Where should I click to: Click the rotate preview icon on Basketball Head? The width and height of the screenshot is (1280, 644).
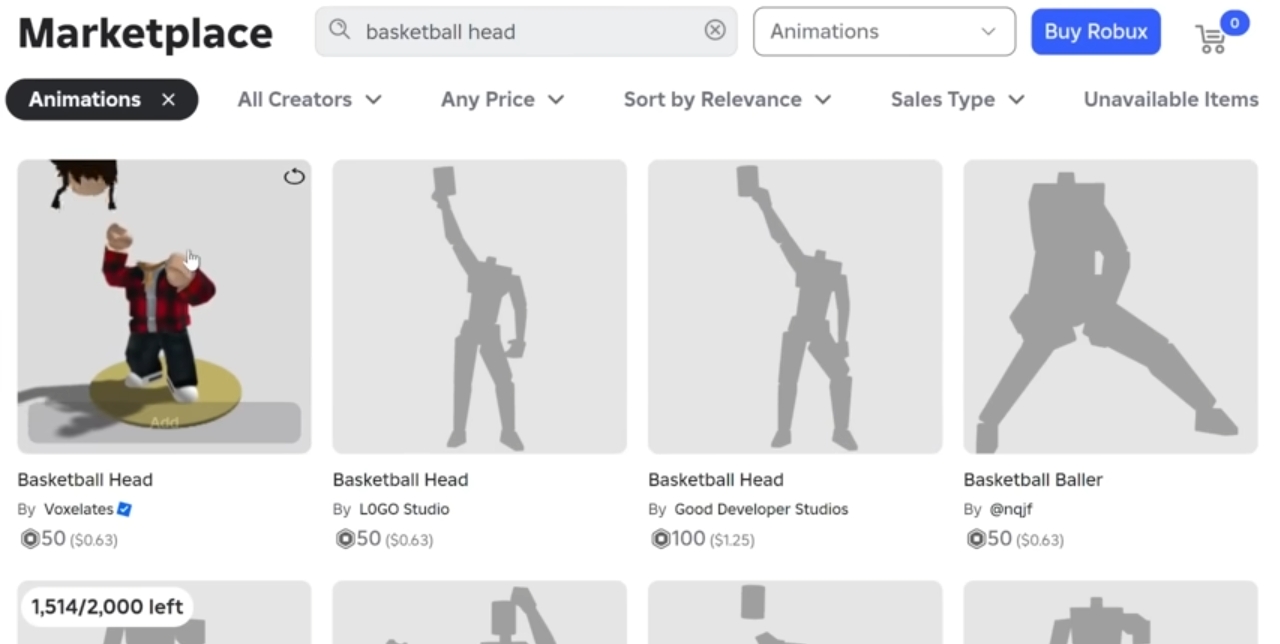(294, 176)
